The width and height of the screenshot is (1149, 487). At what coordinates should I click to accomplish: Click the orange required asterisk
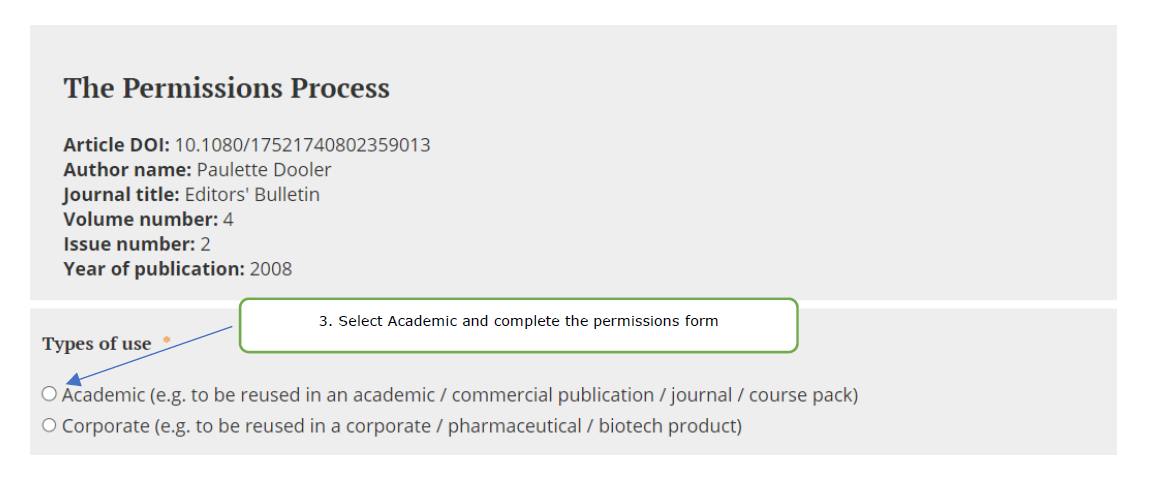pyautogui.click(x=166, y=341)
